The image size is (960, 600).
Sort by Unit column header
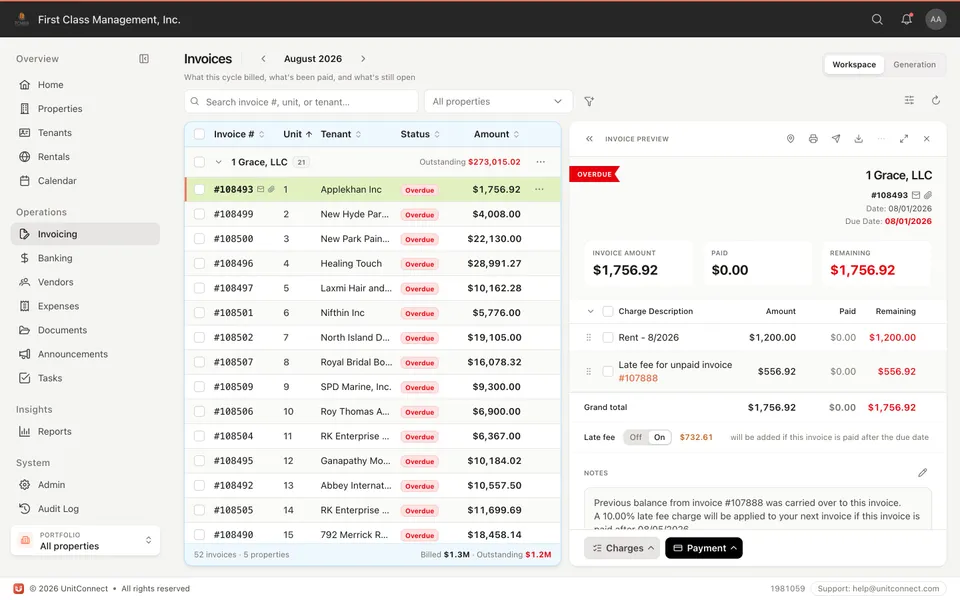[x=298, y=134]
